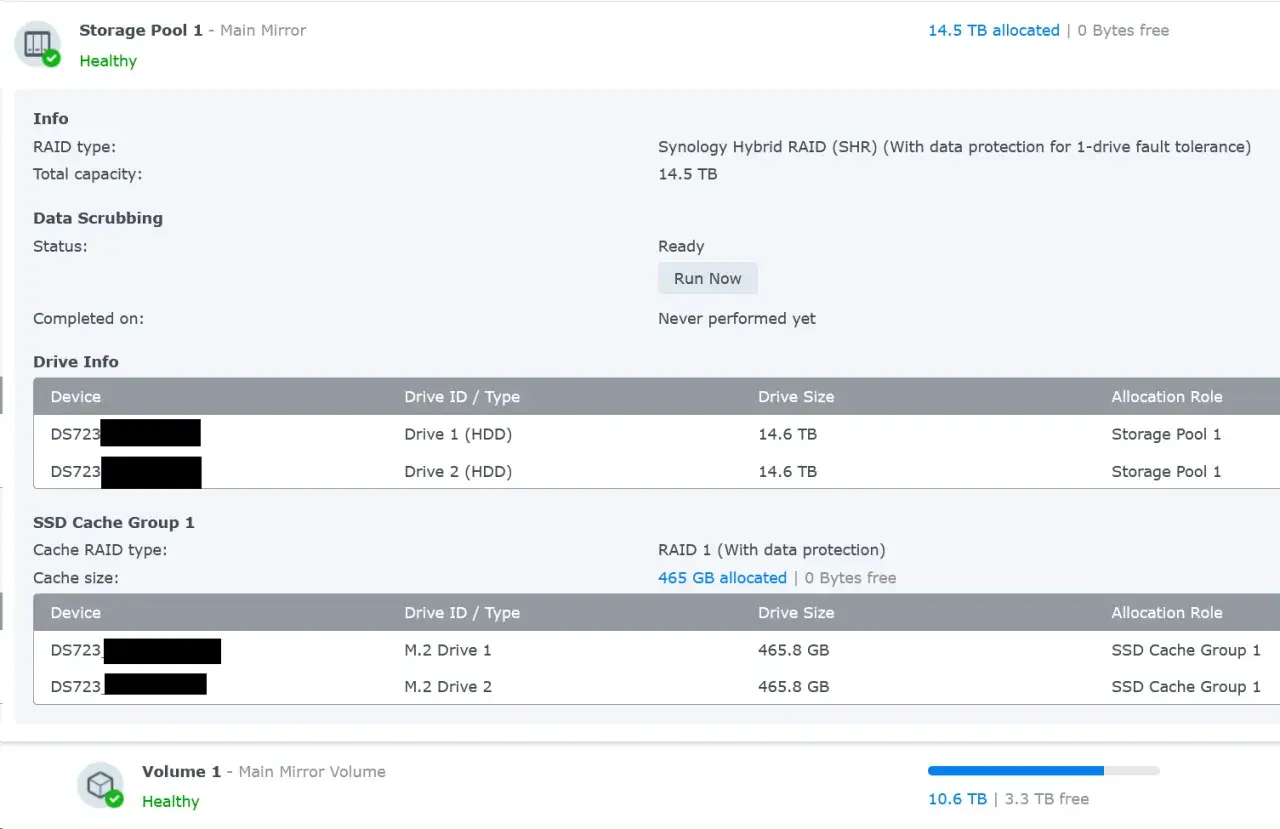Click the Info section heading
The image size is (1280, 829).
pos(51,118)
